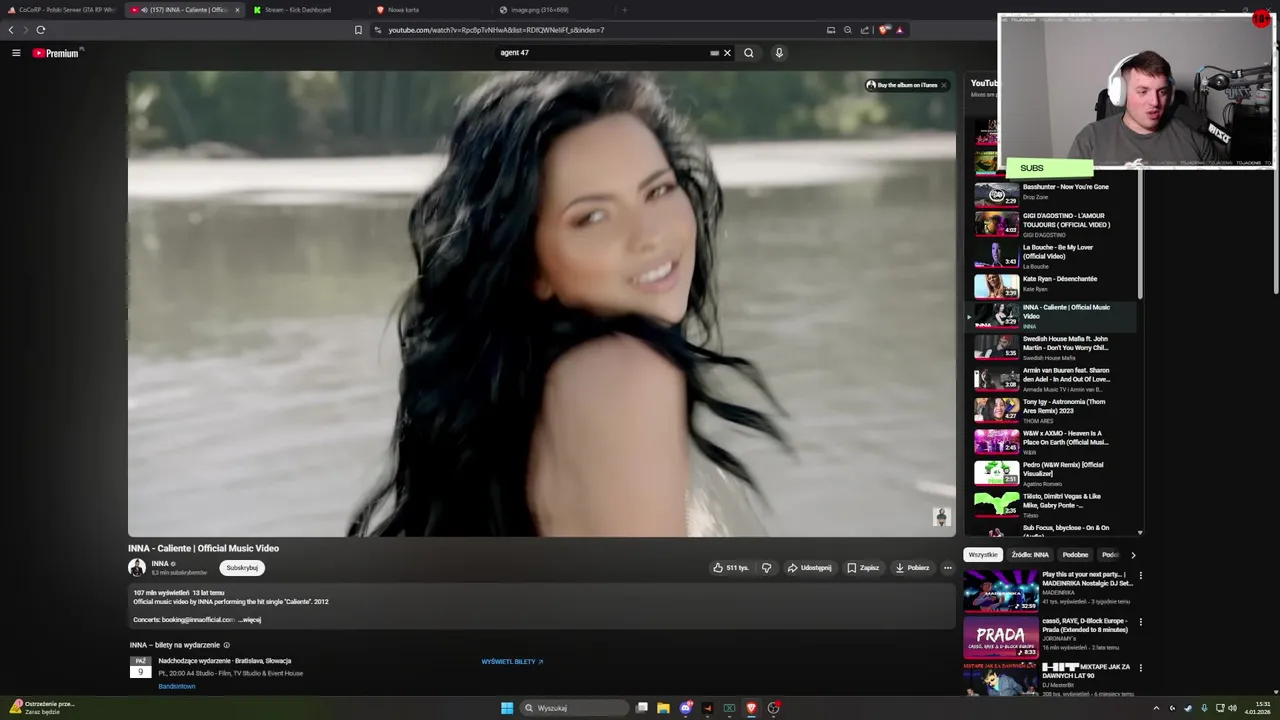The height and width of the screenshot is (720, 1280).
Task: Click the Windows taskbar Wyszukaj search box
Action: [x=573, y=708]
